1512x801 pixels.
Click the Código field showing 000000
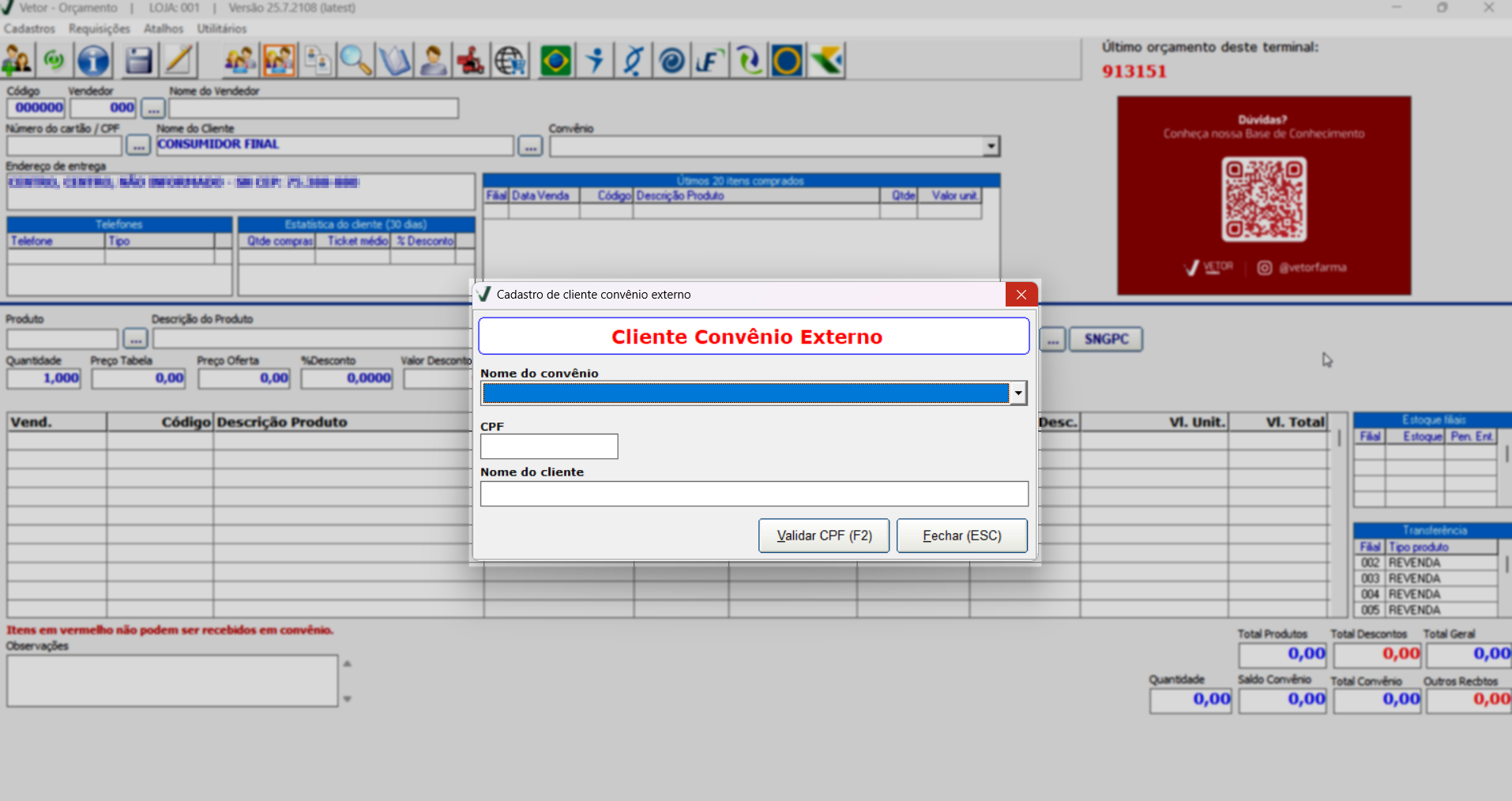(36, 107)
